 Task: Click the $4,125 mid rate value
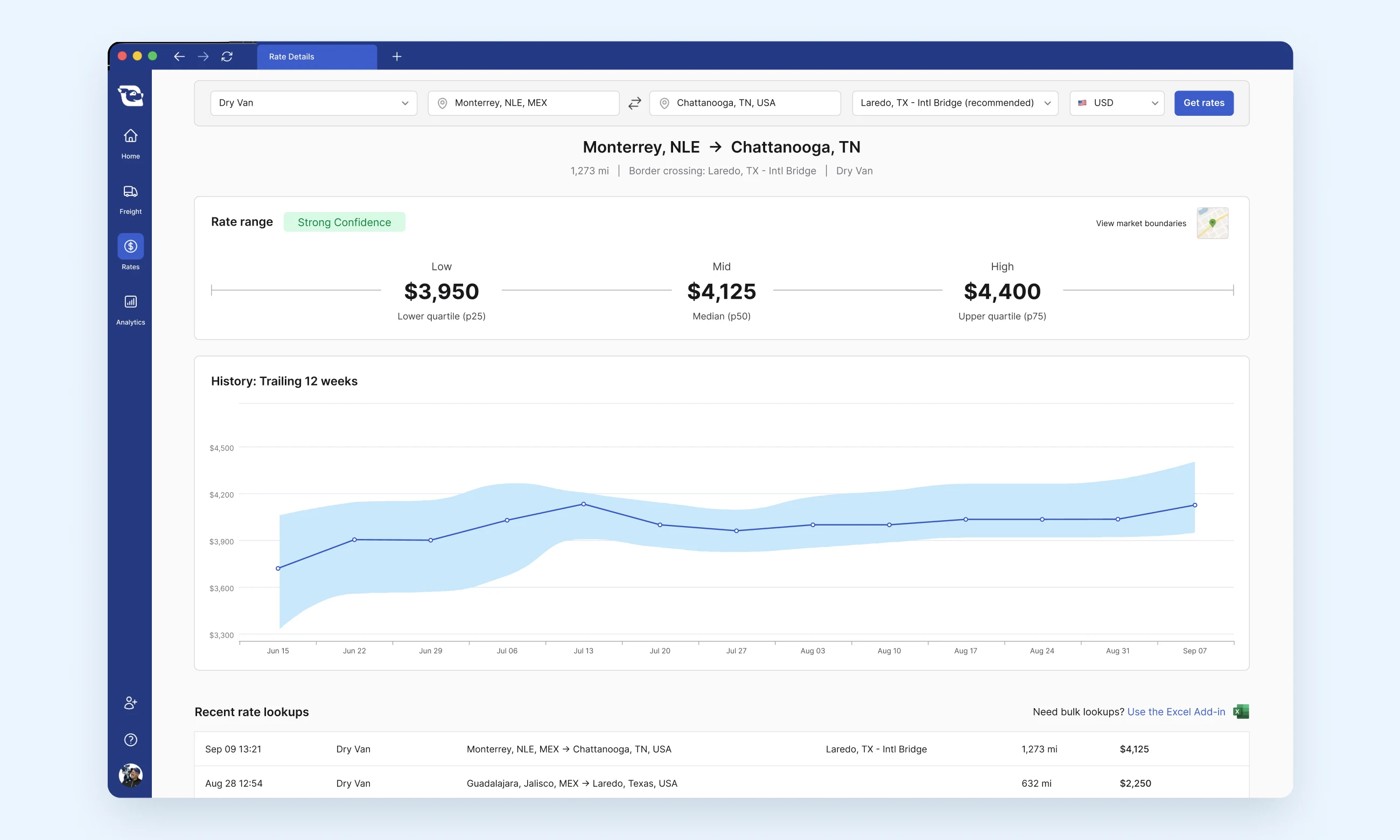tap(722, 291)
